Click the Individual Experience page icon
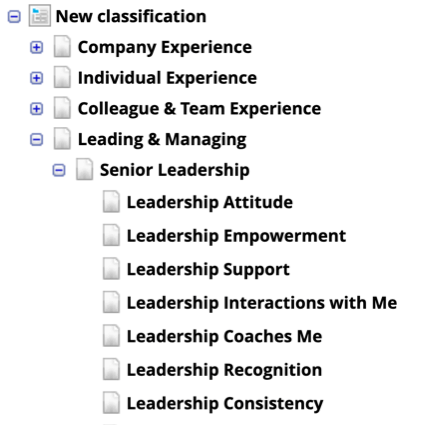Viewport: 425px width, 425px height. tap(62, 77)
